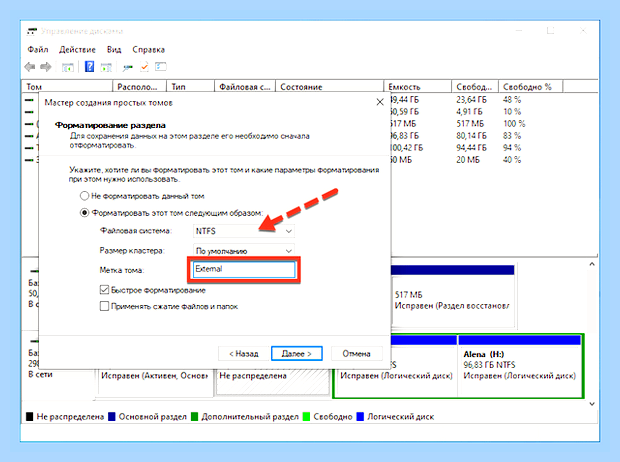620x462 pixels.
Task: Click the disk connect toolbar icon
Action: point(127,68)
